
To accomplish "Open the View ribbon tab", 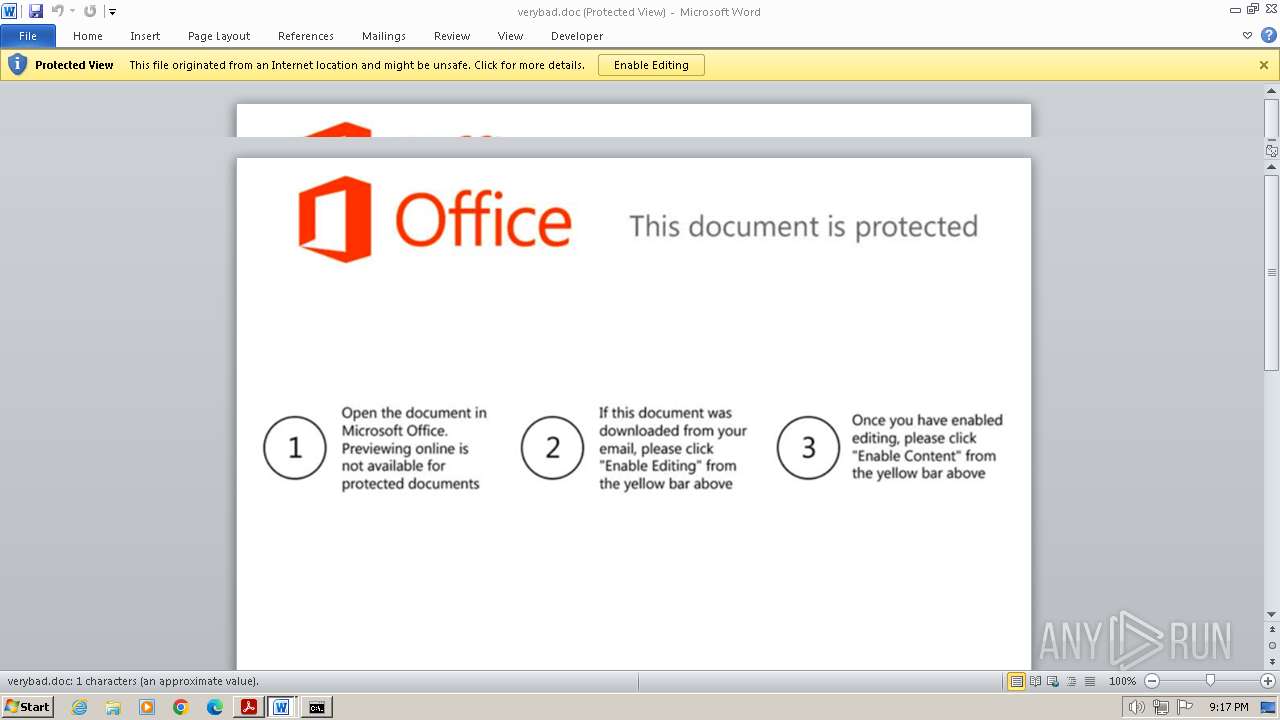I will tap(510, 36).
